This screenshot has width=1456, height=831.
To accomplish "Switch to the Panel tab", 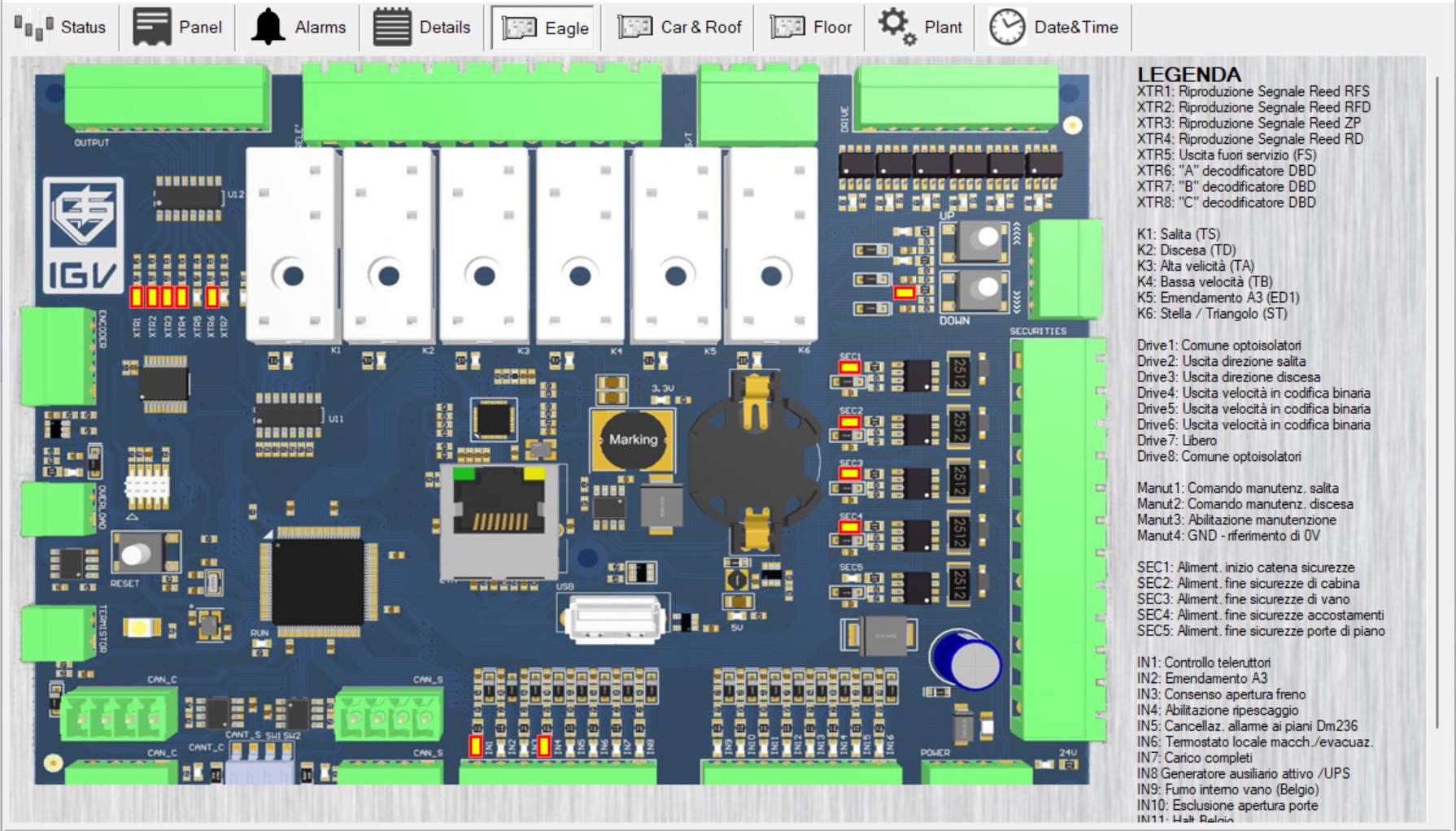I will [x=177, y=28].
